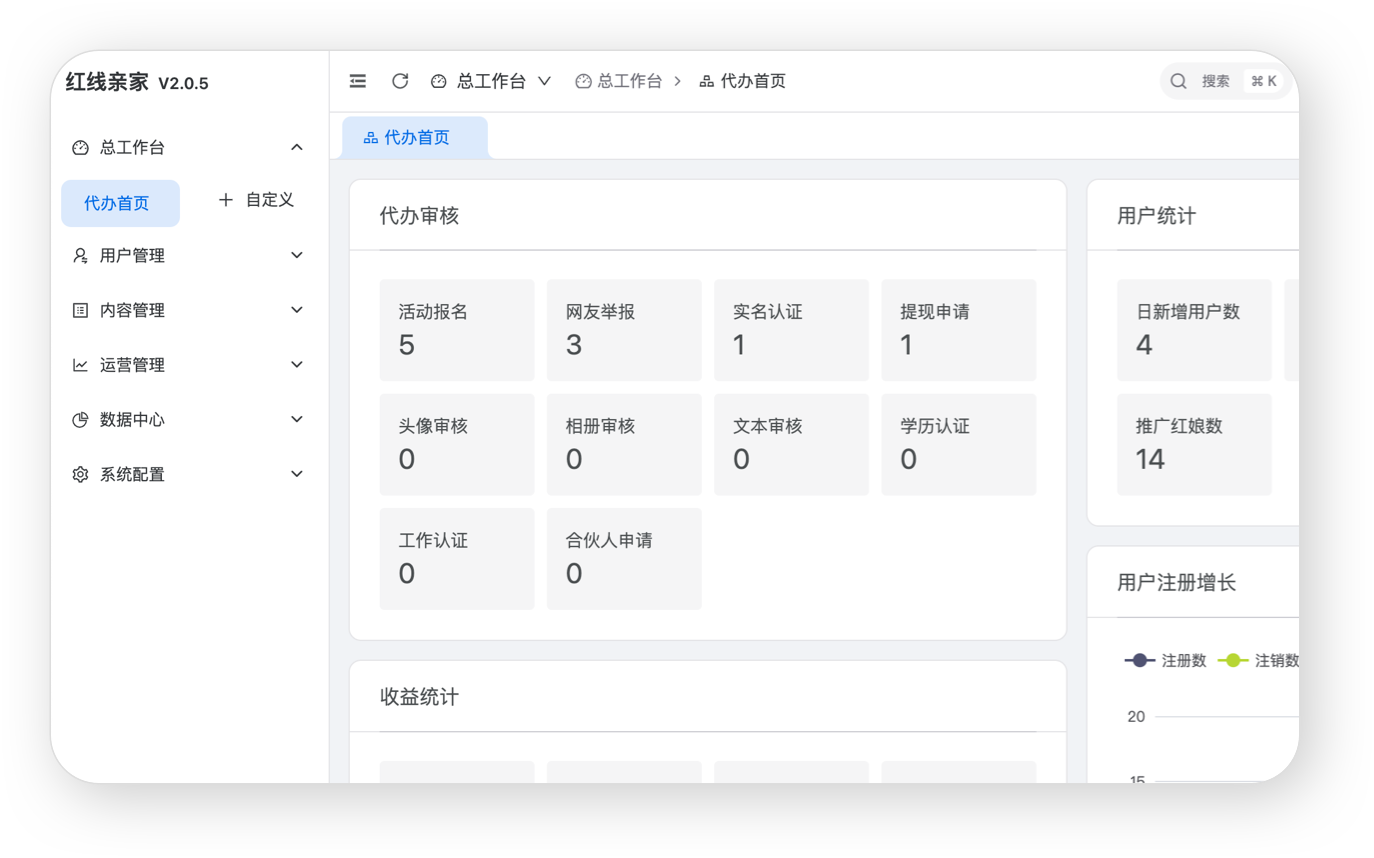Select the 代办首页 sidebar item
The width and height of the screenshot is (1374, 858).
pos(120,204)
